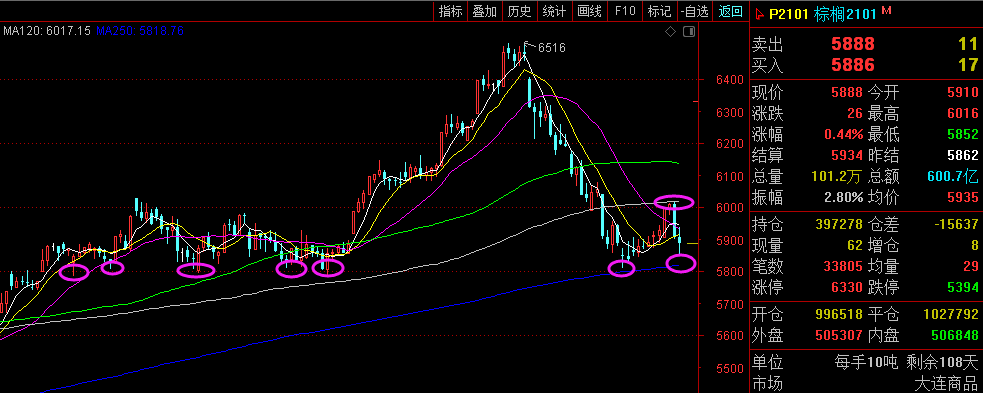Screen dimensions: 983x393
Task: Open the 指标 indicators menu
Action: 450,11
